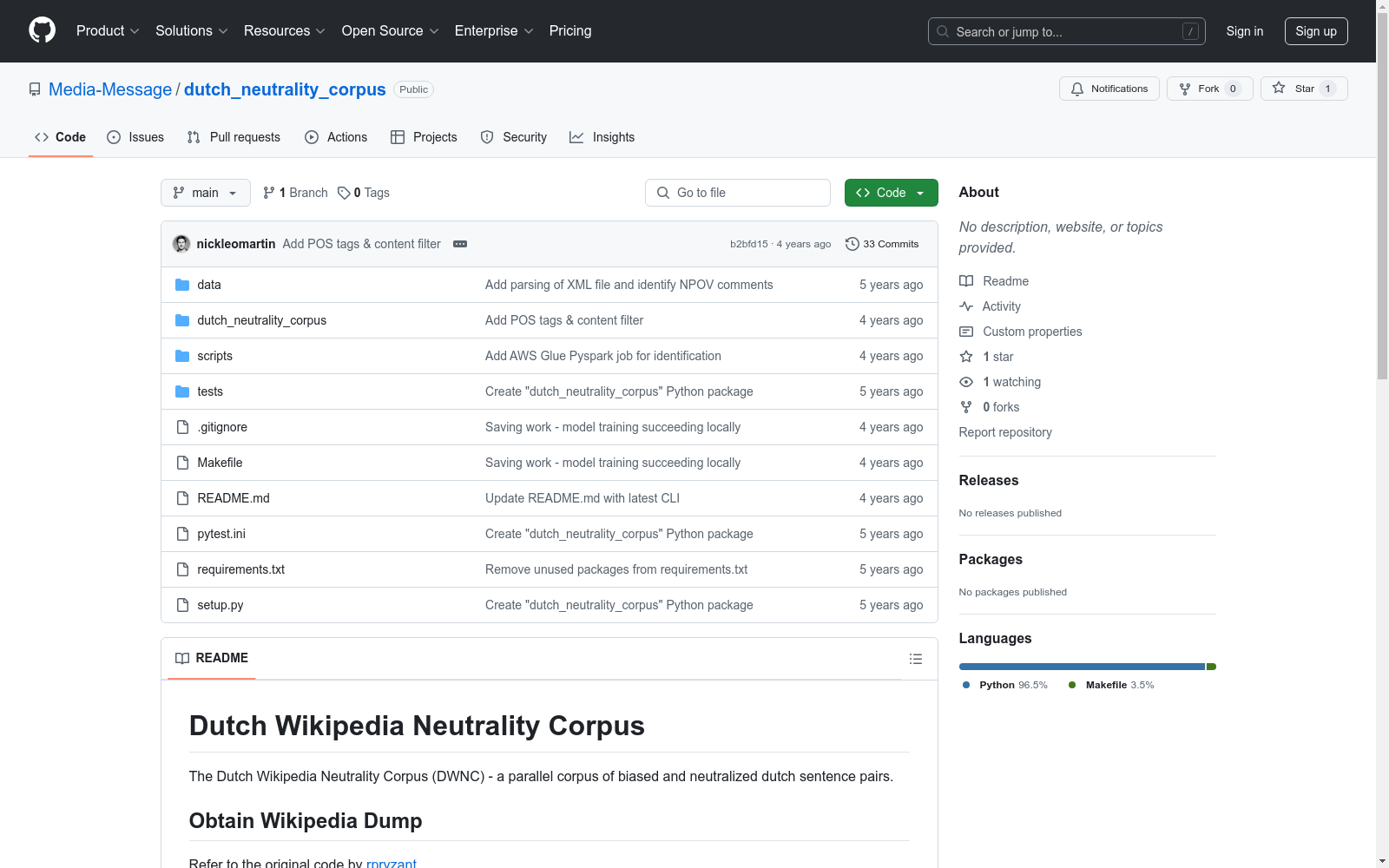Click the Sign up button
This screenshot has width=1389, height=868.
pos(1316,31)
